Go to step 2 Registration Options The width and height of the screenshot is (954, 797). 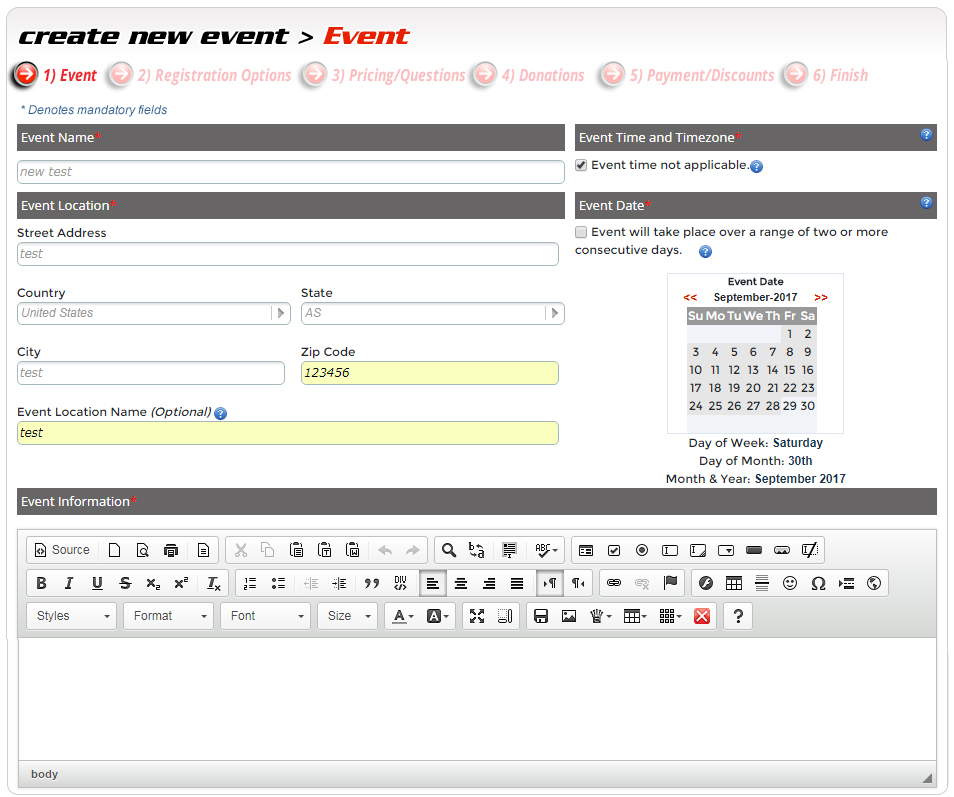coord(214,75)
